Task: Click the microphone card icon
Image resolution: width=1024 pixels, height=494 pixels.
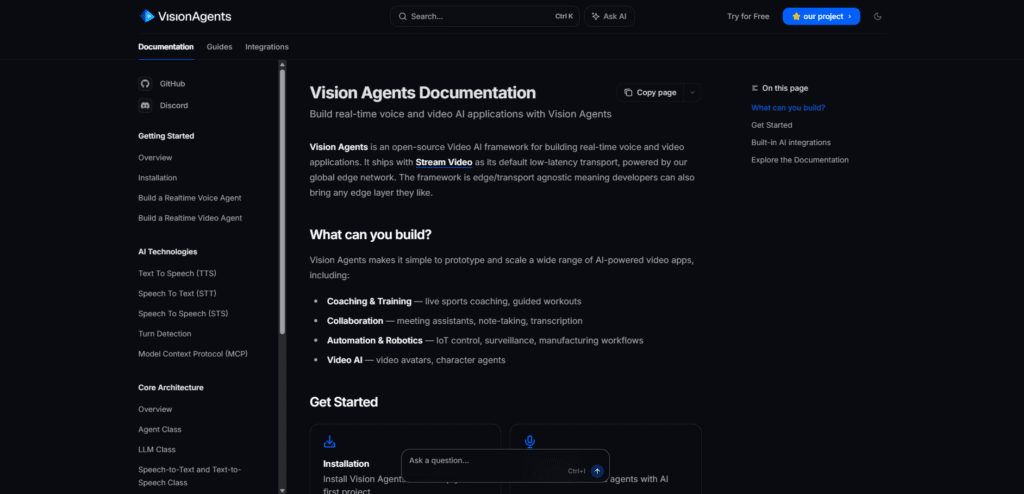Action: tap(530, 442)
